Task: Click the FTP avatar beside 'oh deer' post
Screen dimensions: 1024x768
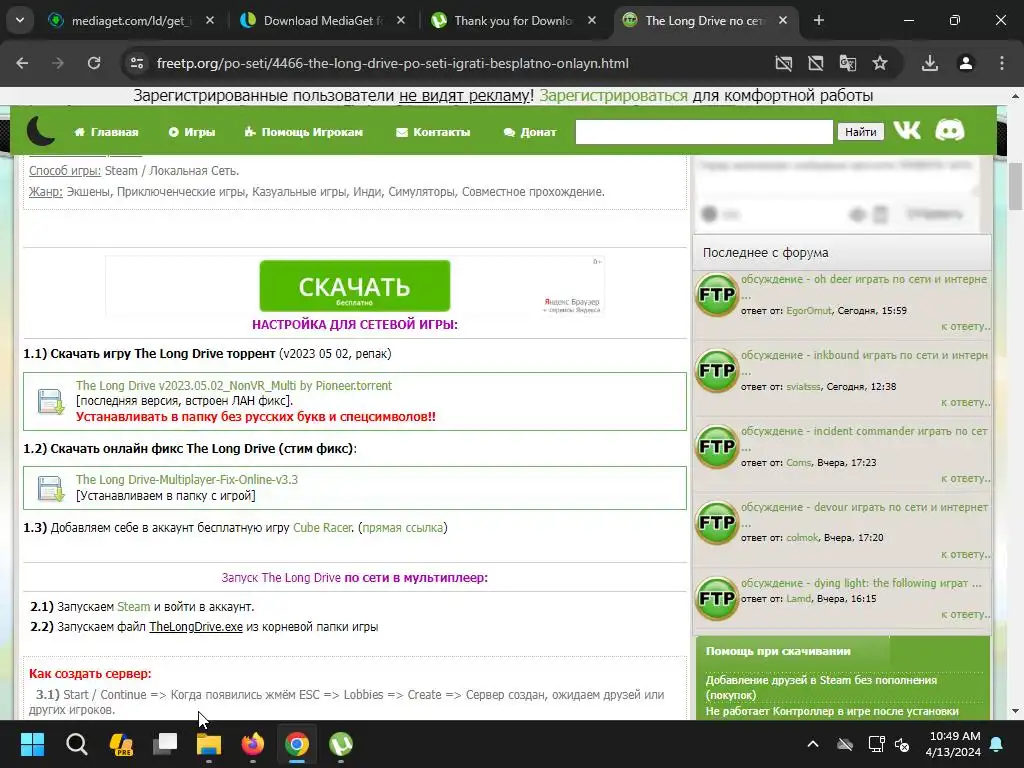Action: pyautogui.click(x=716, y=295)
